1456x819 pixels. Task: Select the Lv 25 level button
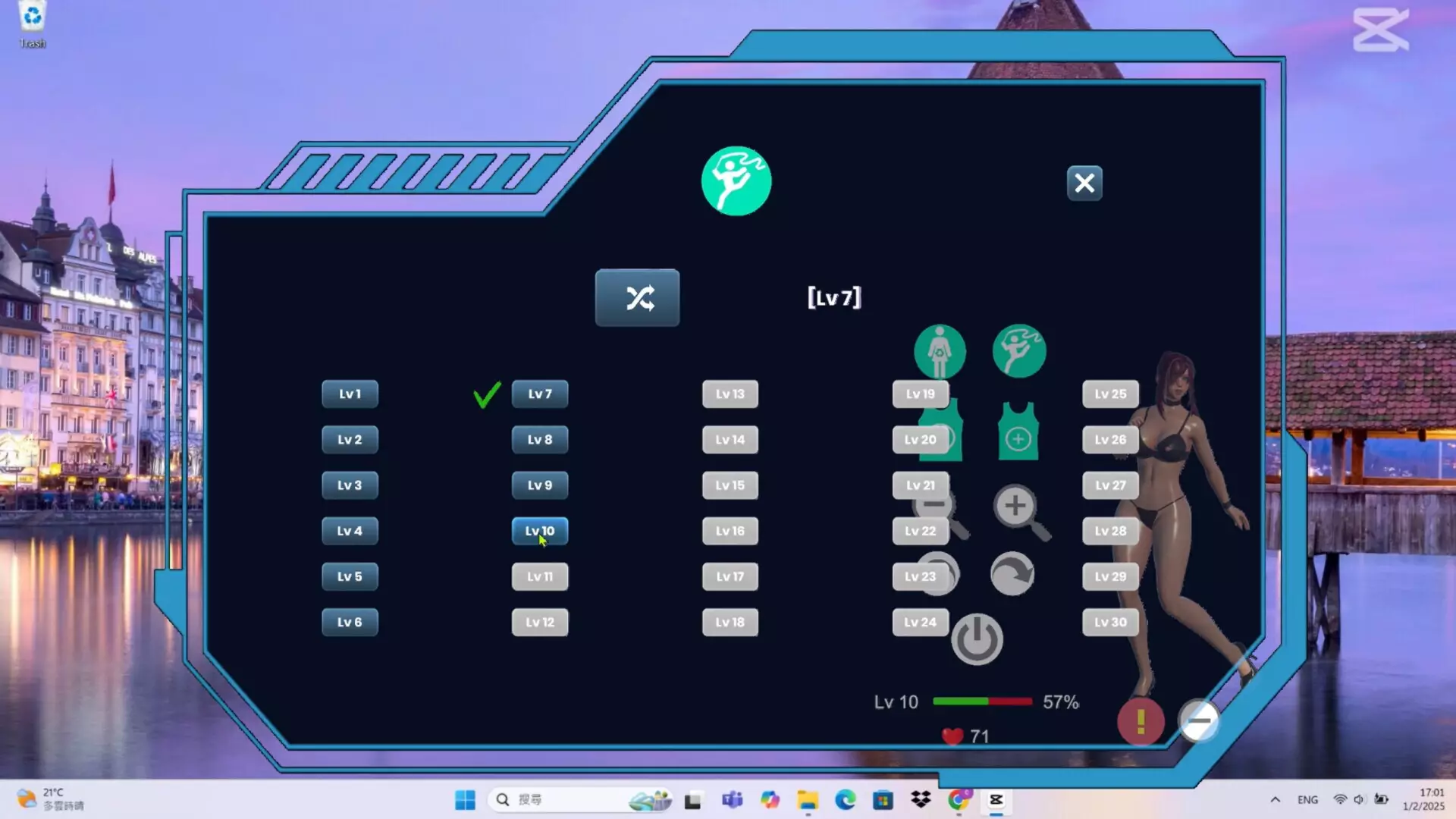[x=1110, y=394]
